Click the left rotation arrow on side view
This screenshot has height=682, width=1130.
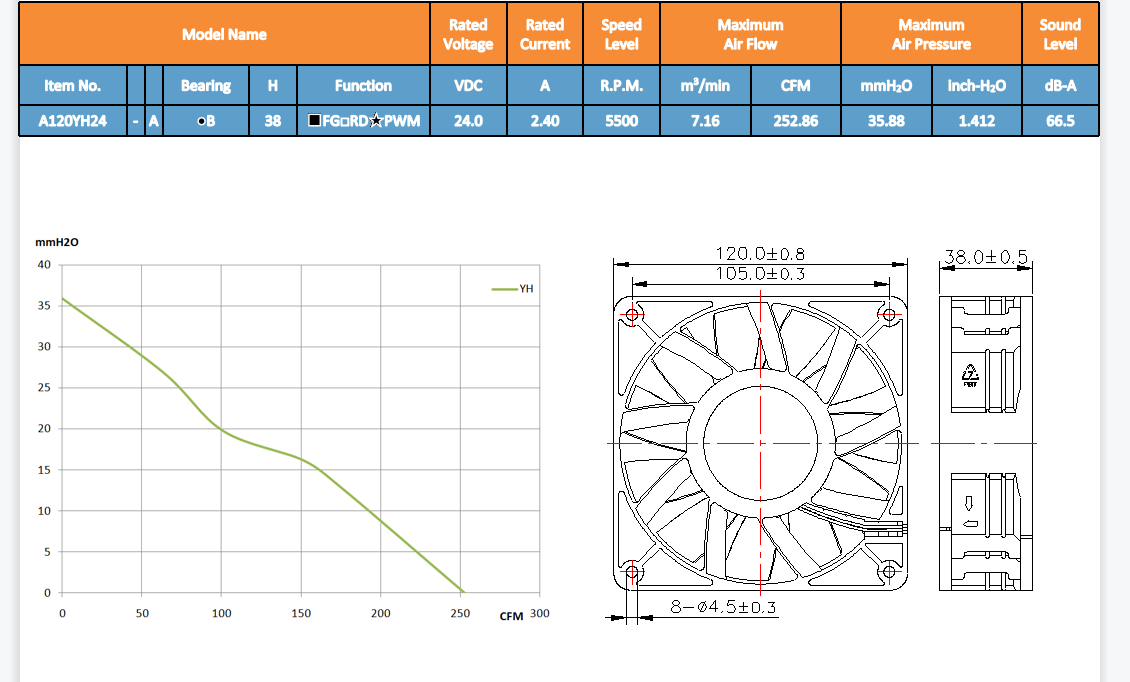[969, 522]
